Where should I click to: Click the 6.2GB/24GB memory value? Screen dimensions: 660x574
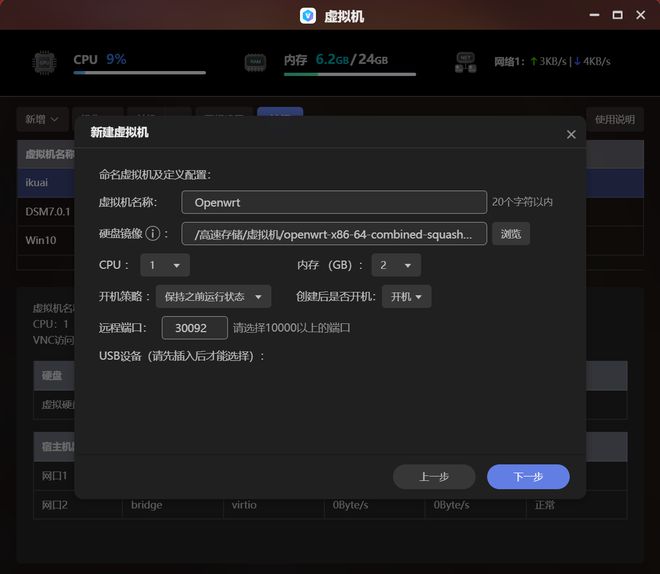(352, 59)
